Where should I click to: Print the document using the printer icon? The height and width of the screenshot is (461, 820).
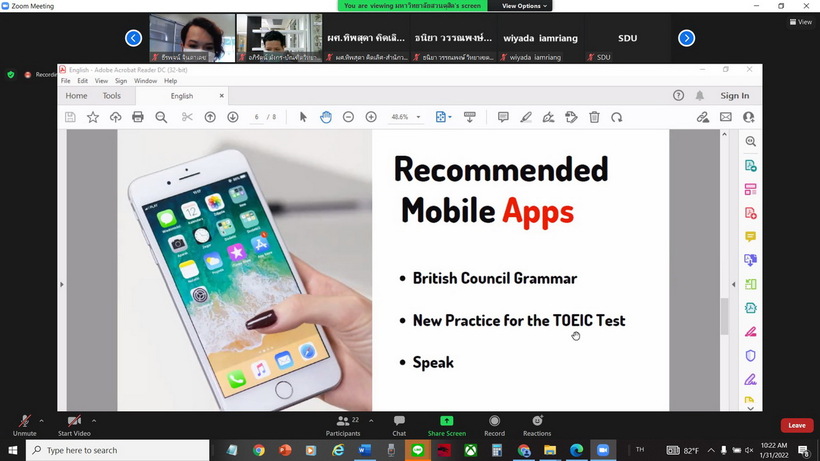(138, 117)
